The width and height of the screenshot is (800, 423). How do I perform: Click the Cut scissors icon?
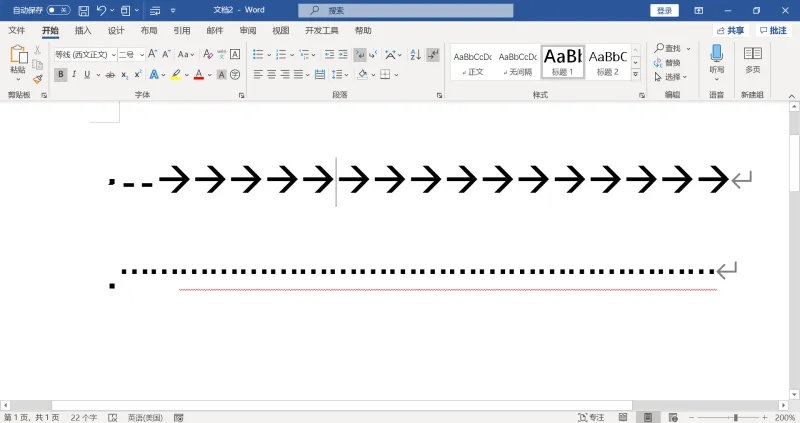coord(37,51)
